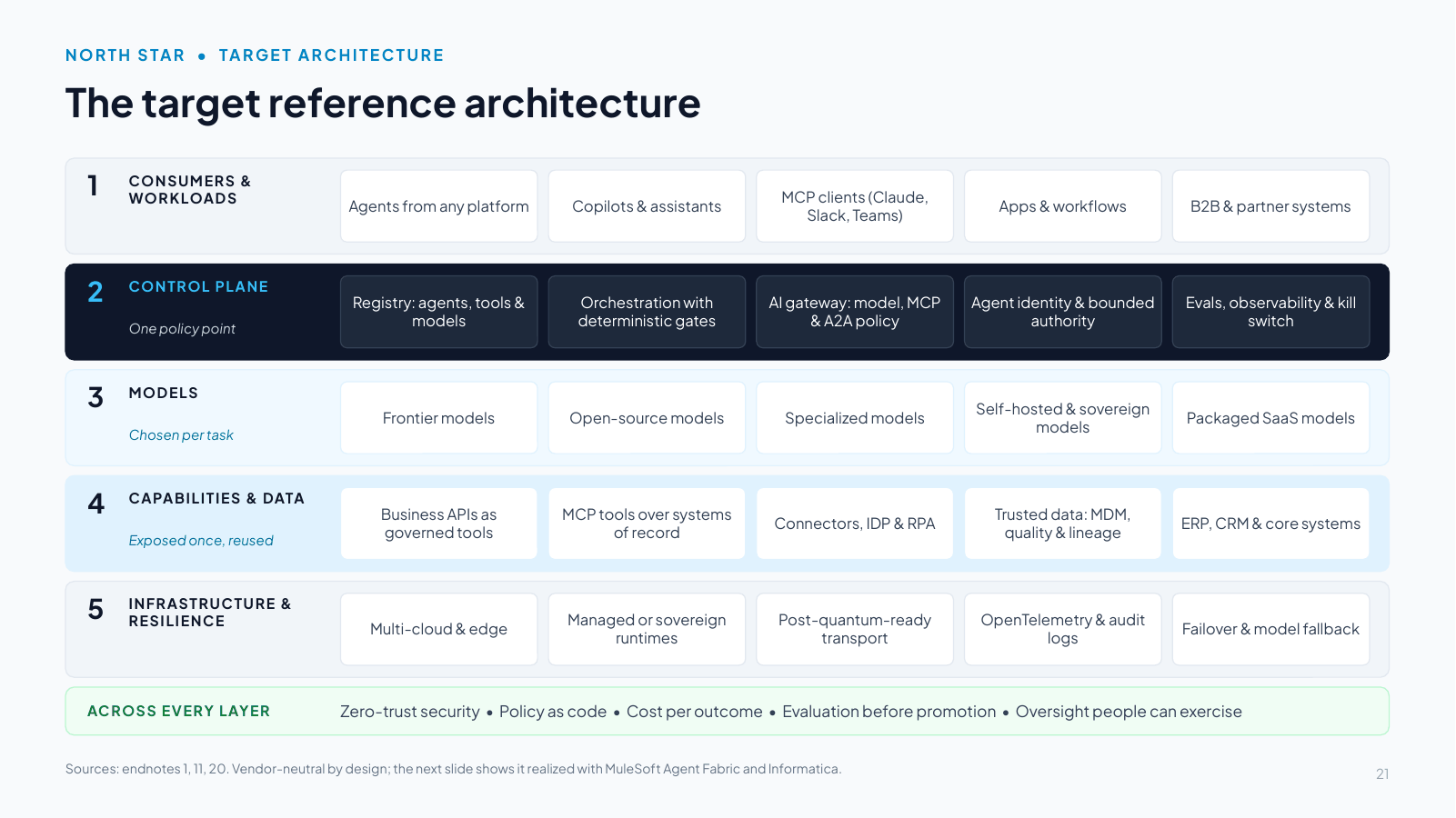This screenshot has width=1456, height=818.
Task: Select 'Business APIs as governed tools' box
Action: click(438, 524)
